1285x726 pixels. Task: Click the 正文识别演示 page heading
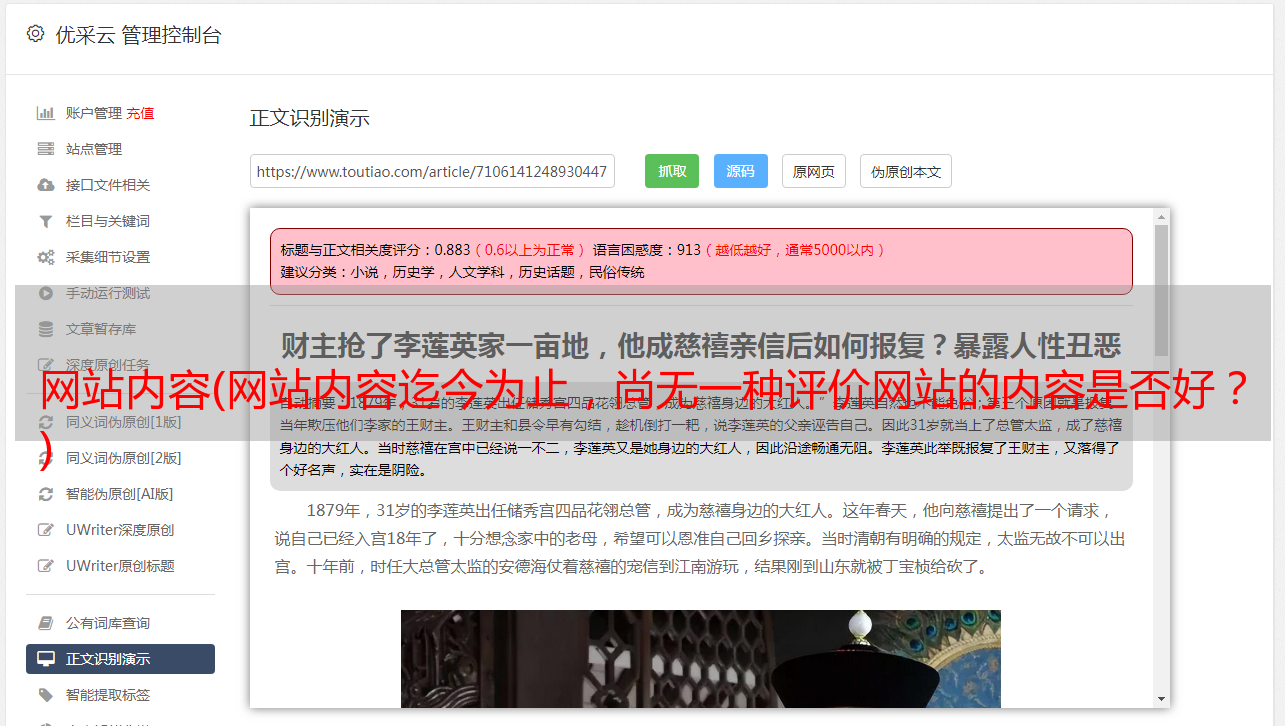(x=310, y=118)
